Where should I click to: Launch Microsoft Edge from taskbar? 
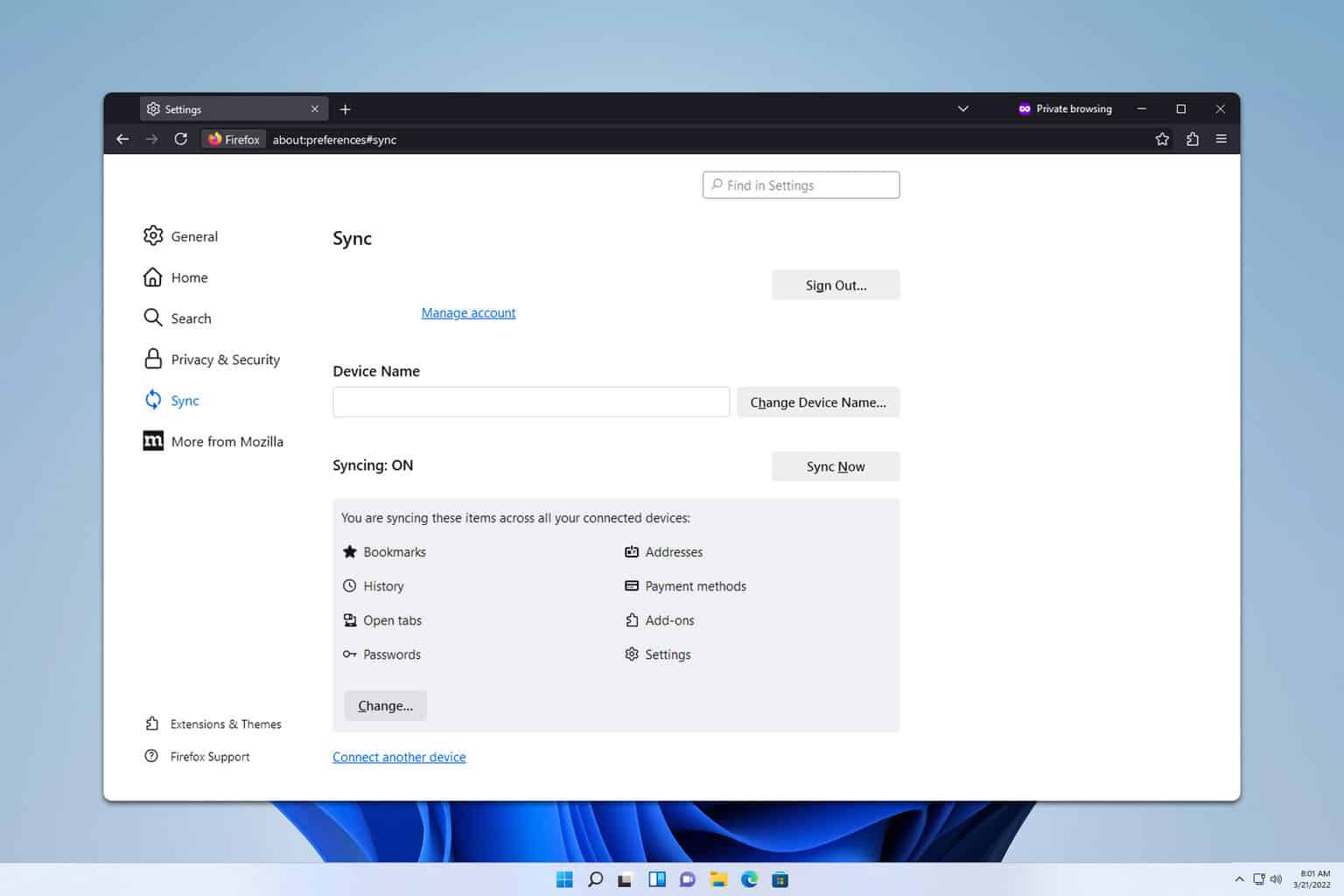pos(749,879)
